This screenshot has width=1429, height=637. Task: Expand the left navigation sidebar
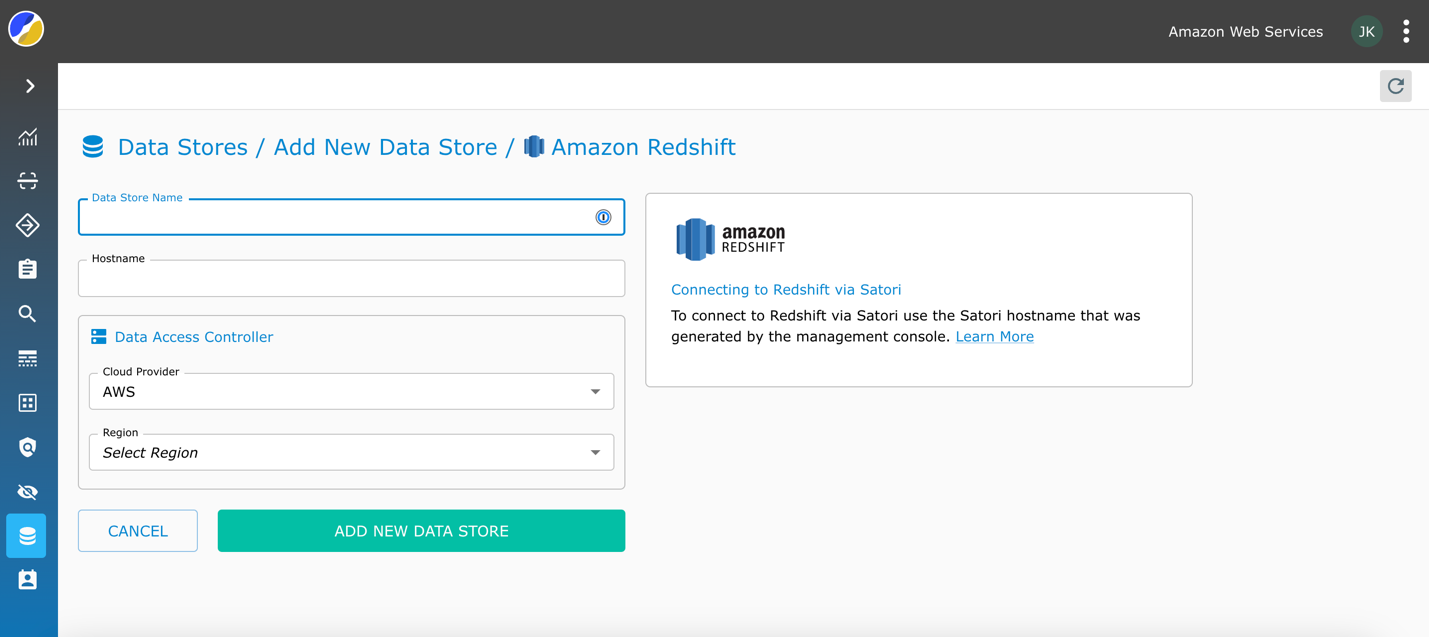[x=27, y=85]
